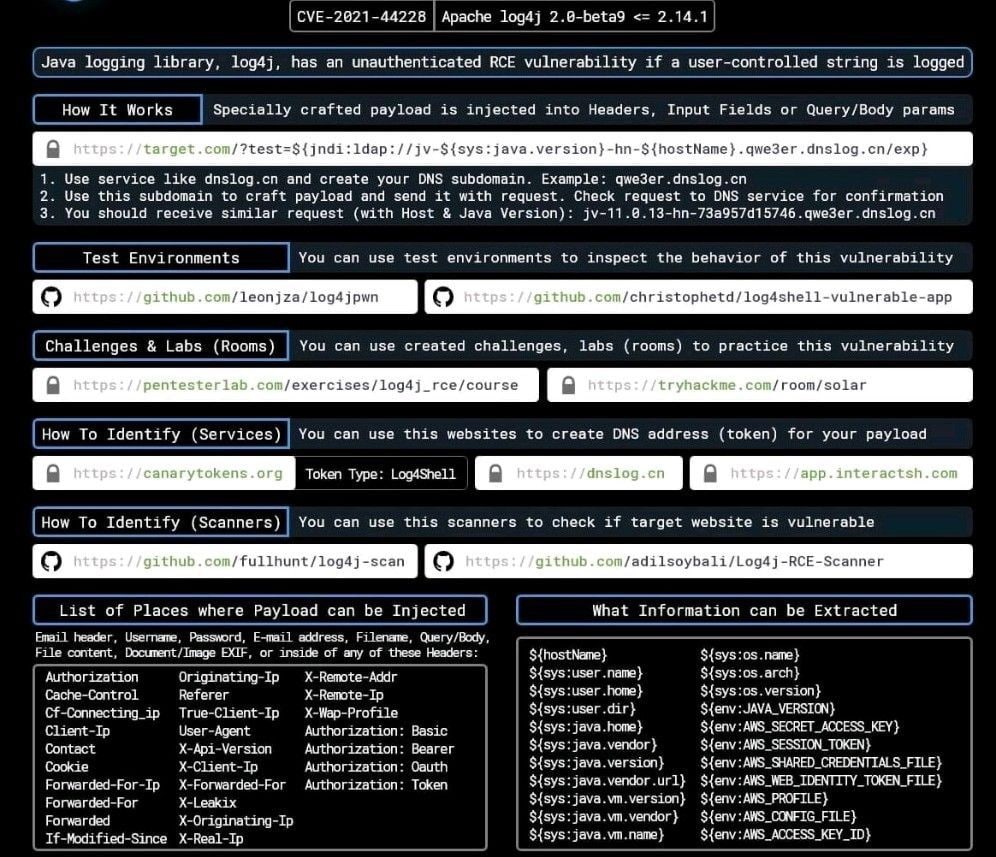Open the dnslog.cn link
This screenshot has height=857, width=996.
click(x=590, y=474)
